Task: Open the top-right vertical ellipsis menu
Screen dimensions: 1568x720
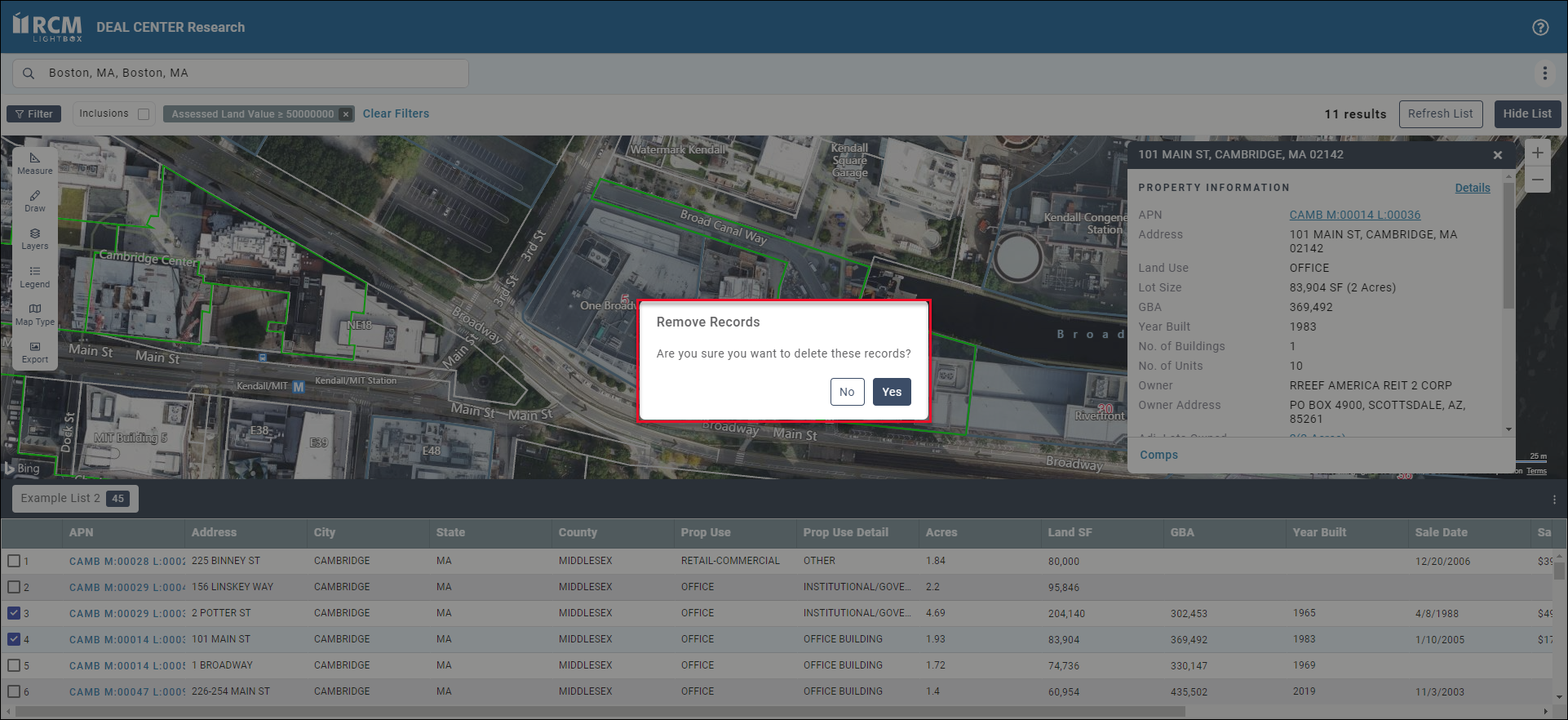Action: pyautogui.click(x=1544, y=73)
